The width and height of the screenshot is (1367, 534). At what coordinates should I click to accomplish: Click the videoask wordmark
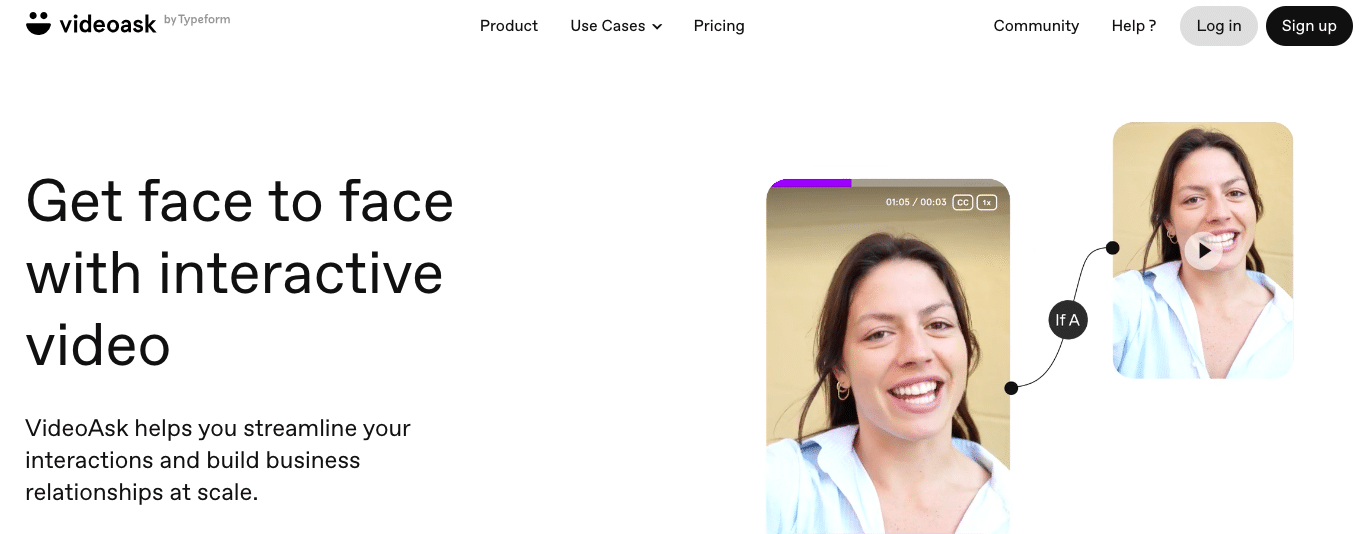[x=108, y=24]
